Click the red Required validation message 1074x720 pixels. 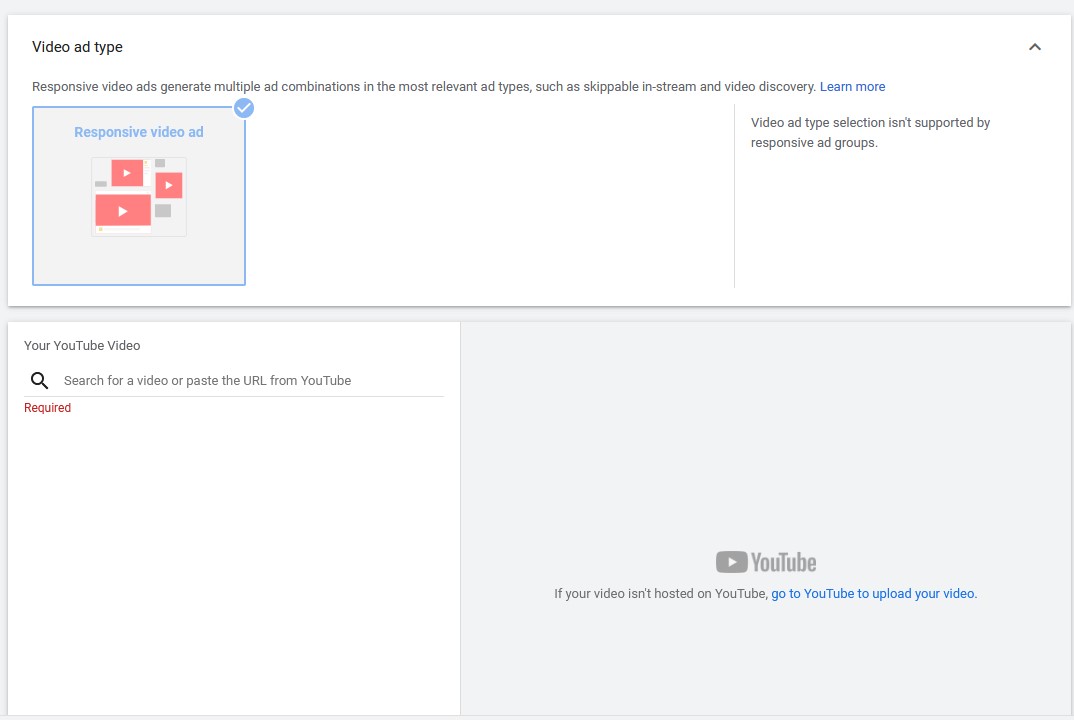(47, 408)
